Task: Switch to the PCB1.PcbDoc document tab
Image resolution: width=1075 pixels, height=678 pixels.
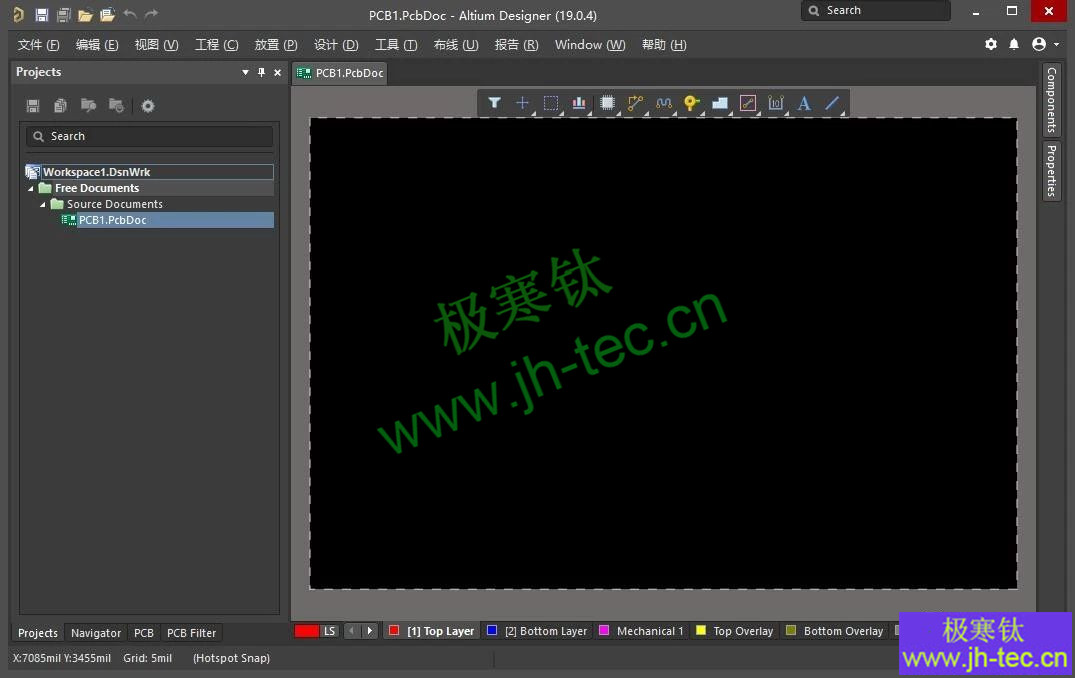Action: click(x=340, y=73)
